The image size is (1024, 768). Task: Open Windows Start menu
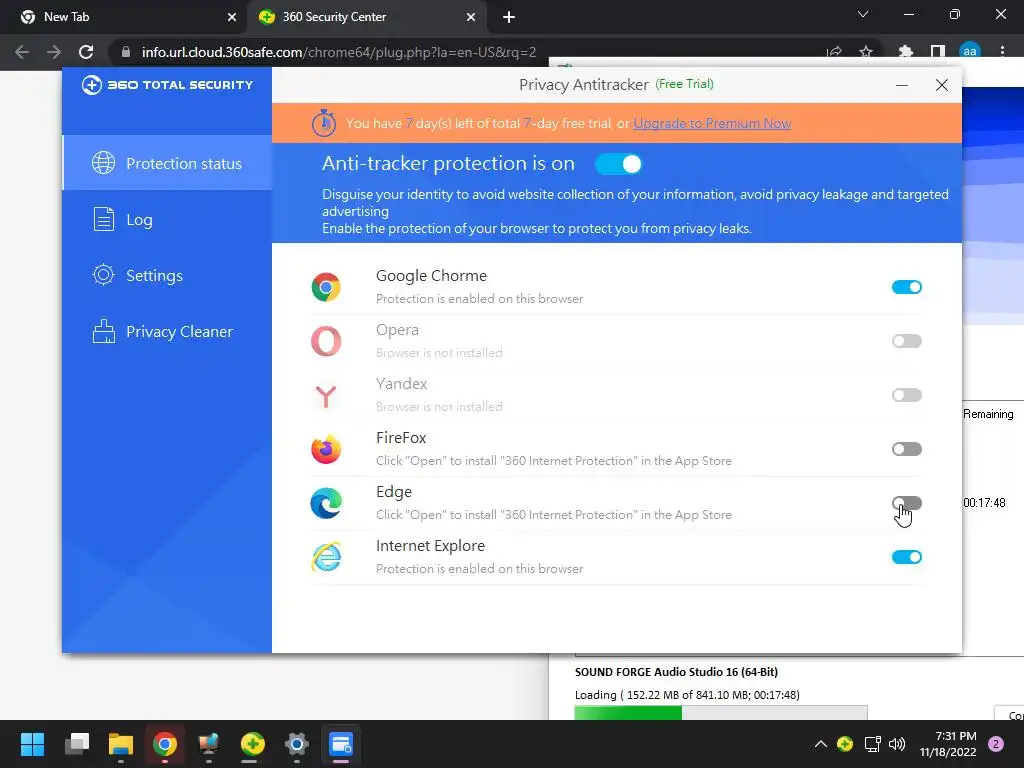click(x=32, y=744)
